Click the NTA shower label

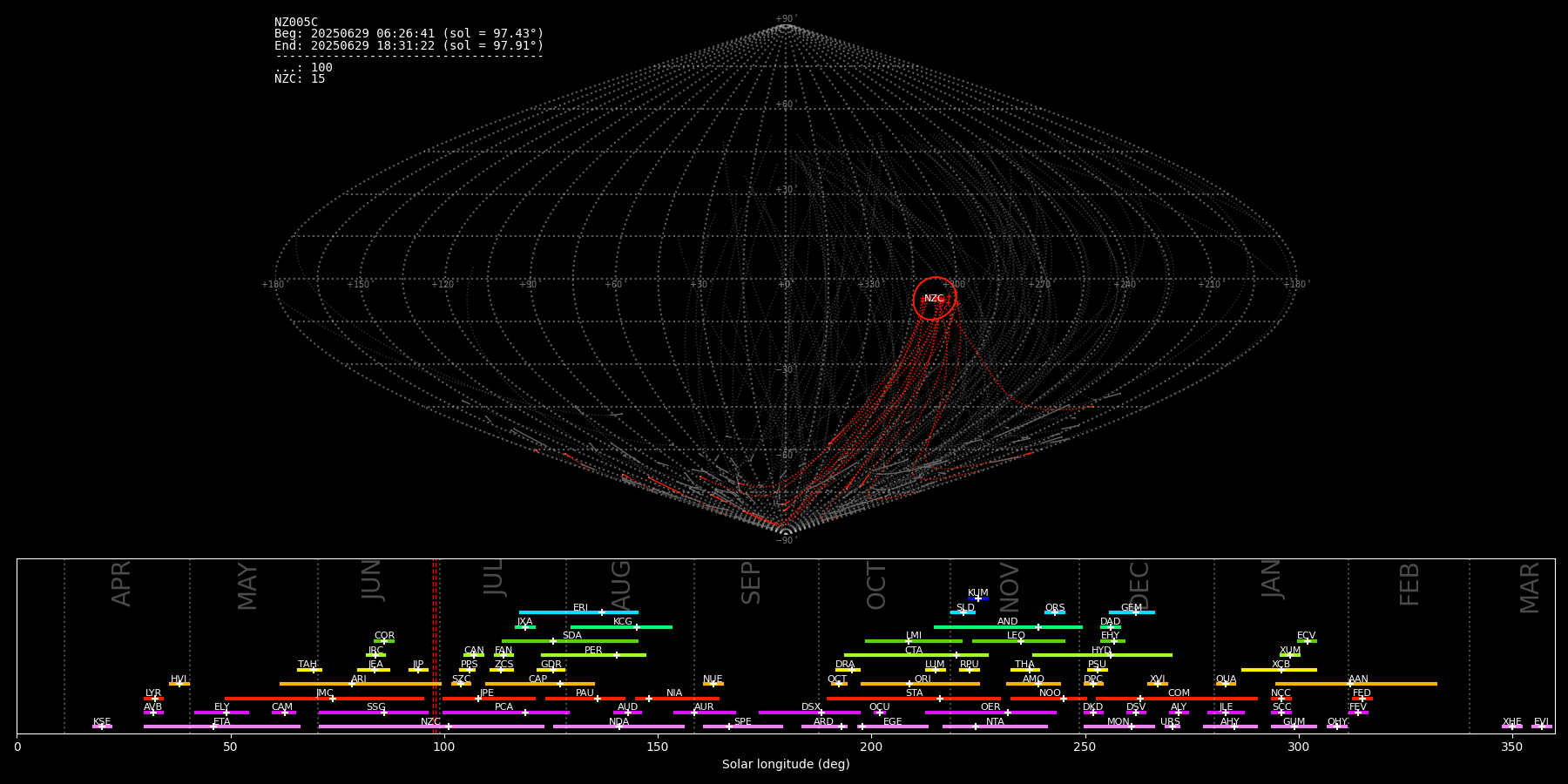pos(995,722)
